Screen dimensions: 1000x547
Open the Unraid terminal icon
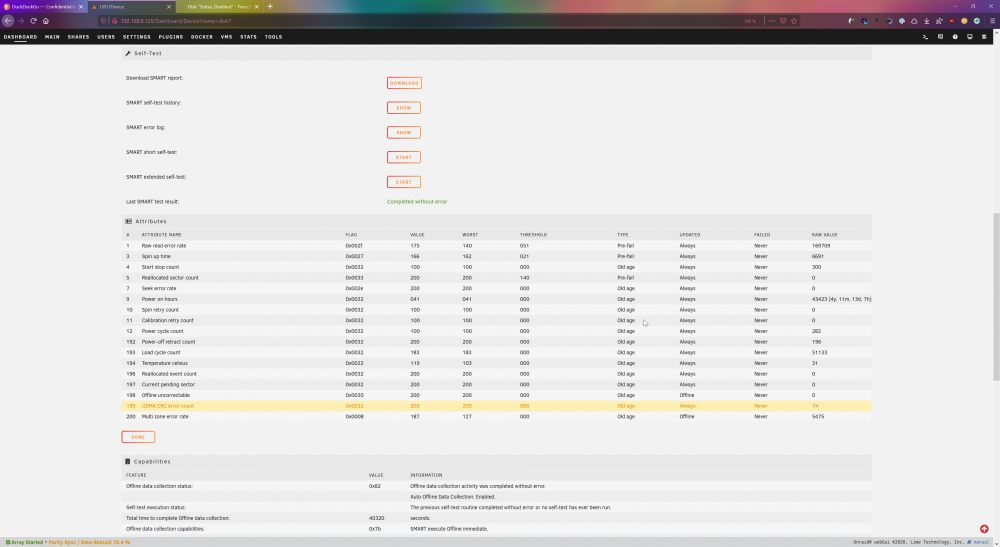click(x=925, y=37)
